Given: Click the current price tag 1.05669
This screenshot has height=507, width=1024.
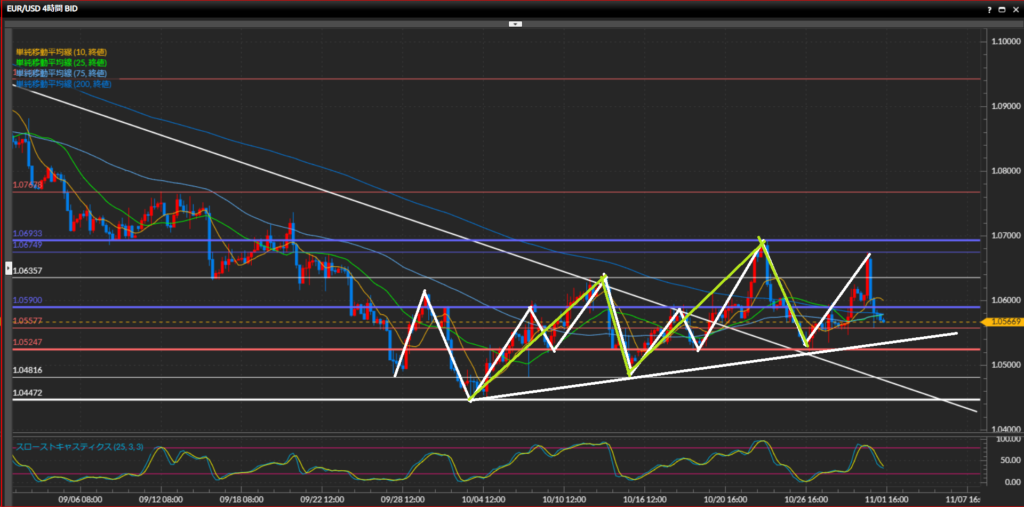Looking at the screenshot, I should 1003,322.
